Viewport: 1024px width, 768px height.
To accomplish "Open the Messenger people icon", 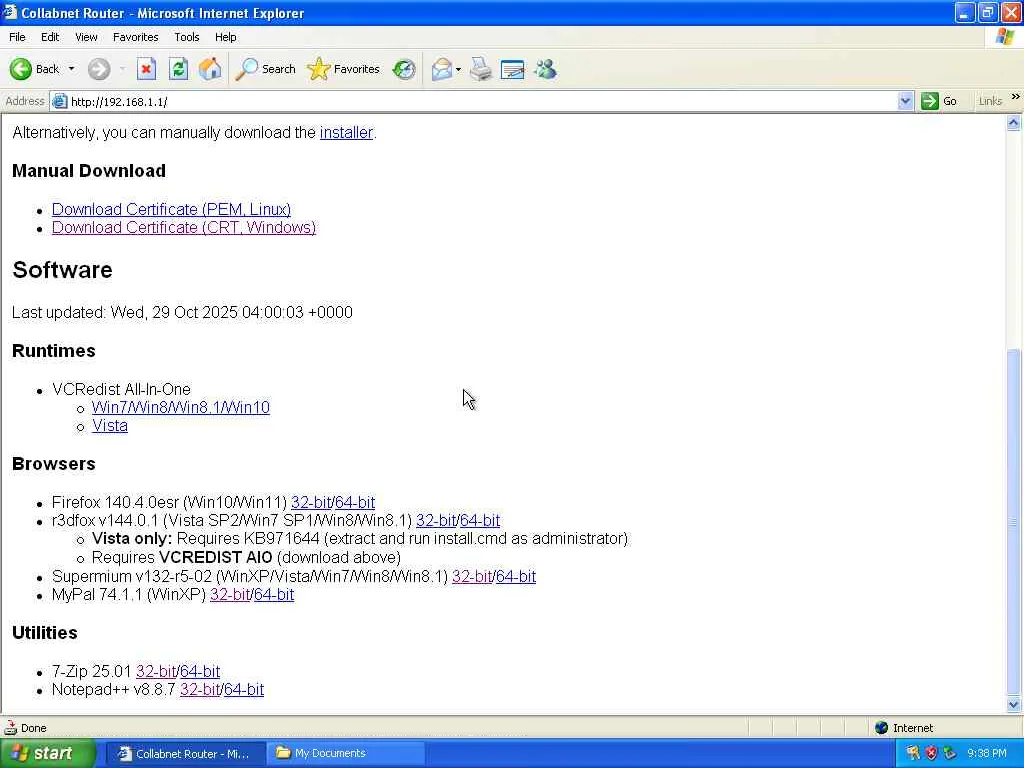I will tap(545, 69).
